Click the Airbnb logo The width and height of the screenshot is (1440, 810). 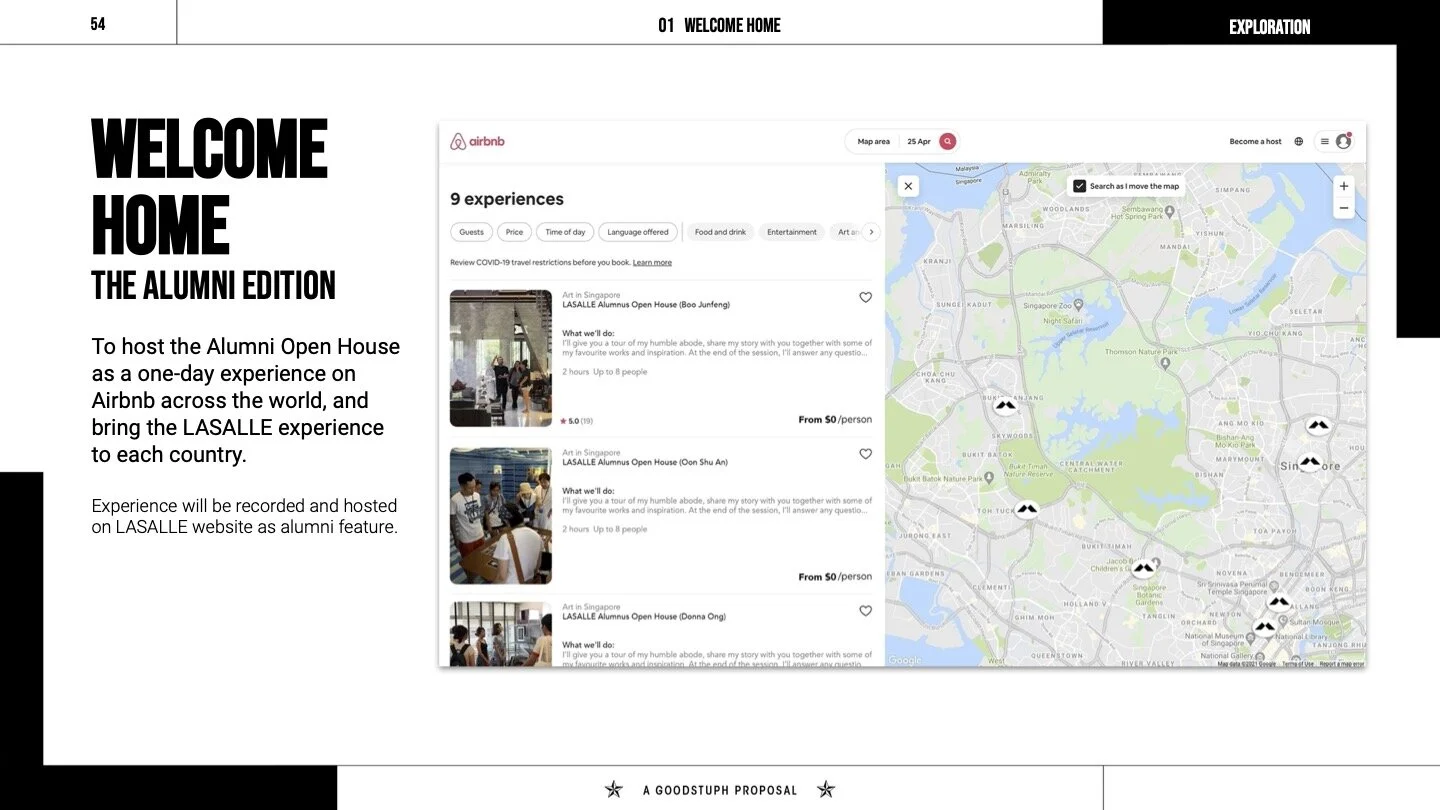coord(477,141)
